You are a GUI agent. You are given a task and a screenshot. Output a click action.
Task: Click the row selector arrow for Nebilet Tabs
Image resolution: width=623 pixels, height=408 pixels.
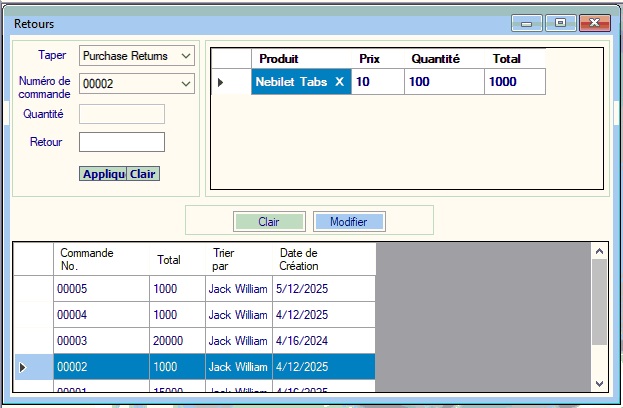tap(221, 82)
